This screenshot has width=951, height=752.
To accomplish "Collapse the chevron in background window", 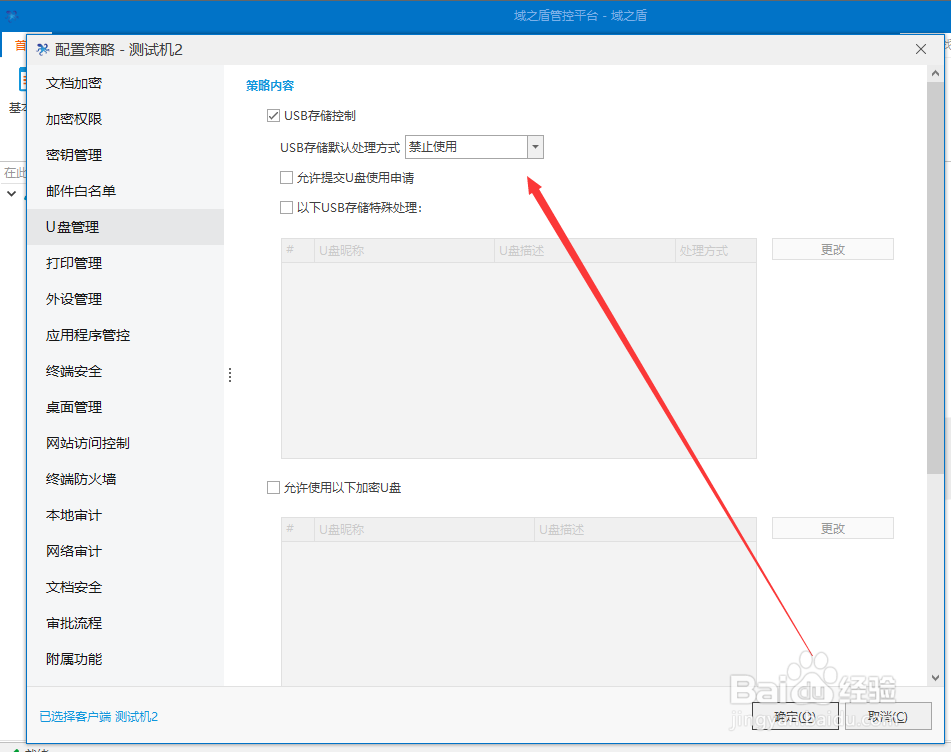I will 12,193.
